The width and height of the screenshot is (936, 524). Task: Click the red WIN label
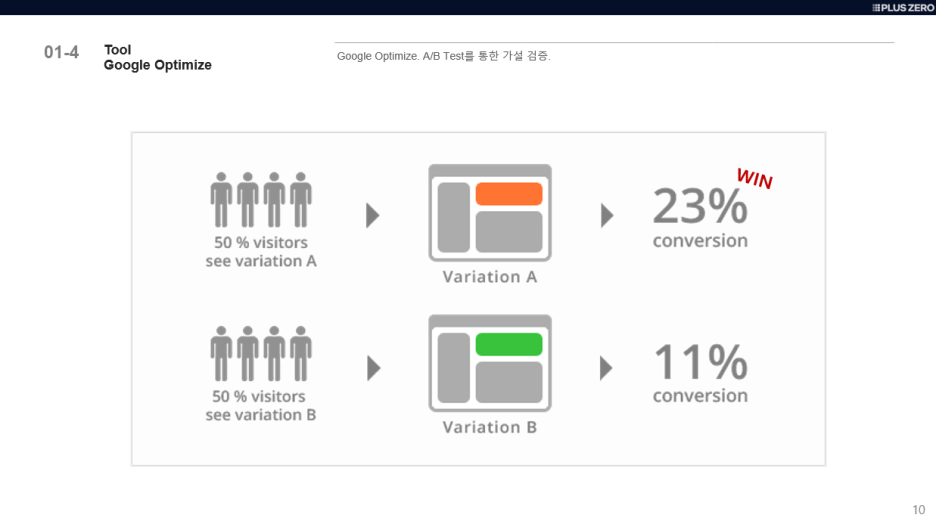click(x=754, y=179)
